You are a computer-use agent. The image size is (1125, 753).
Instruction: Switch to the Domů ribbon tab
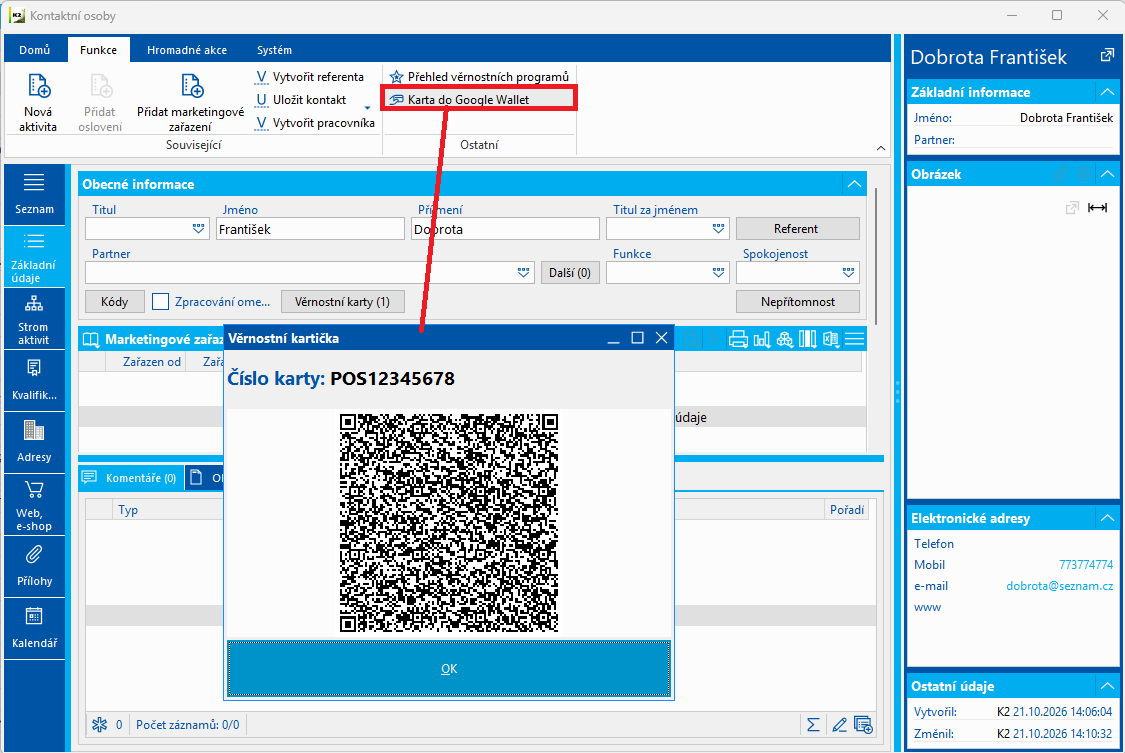pyautogui.click(x=35, y=50)
